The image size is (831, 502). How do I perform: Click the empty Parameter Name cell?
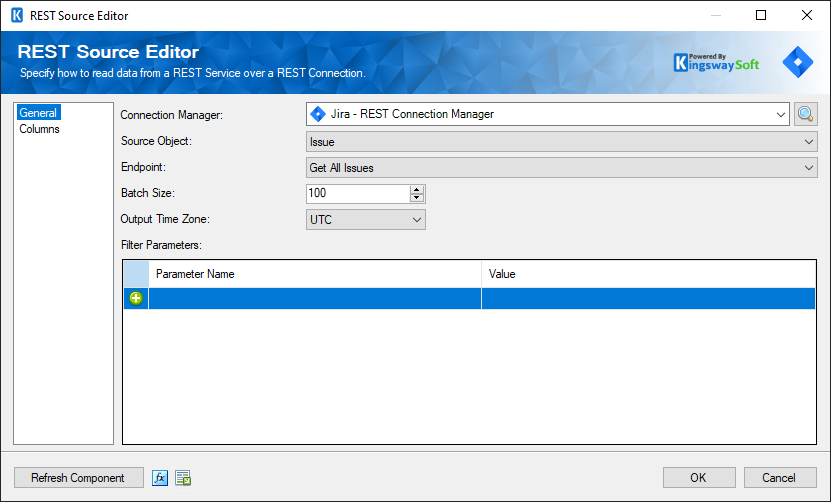(315, 298)
